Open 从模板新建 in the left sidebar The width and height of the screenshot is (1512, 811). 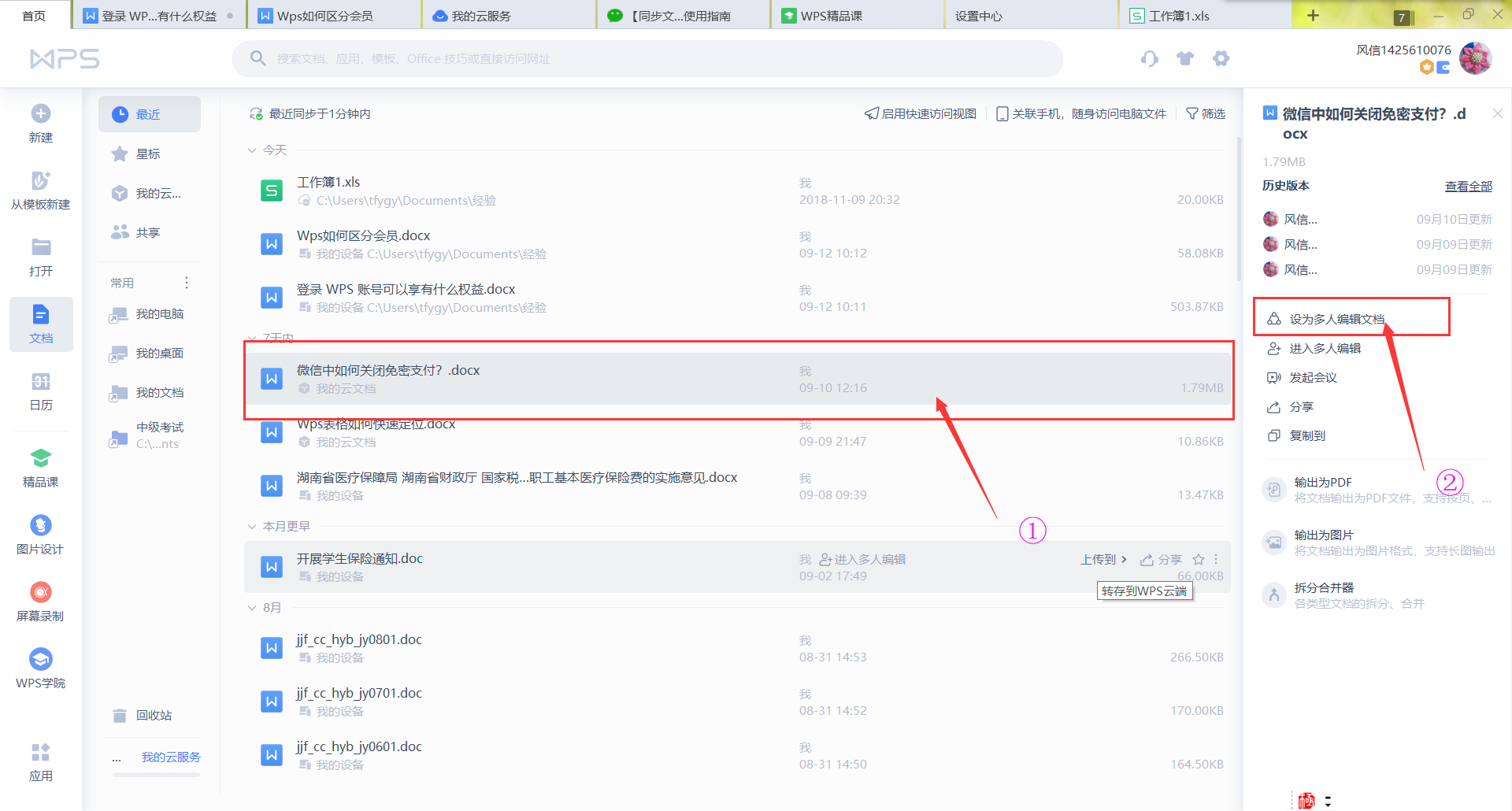[41, 191]
